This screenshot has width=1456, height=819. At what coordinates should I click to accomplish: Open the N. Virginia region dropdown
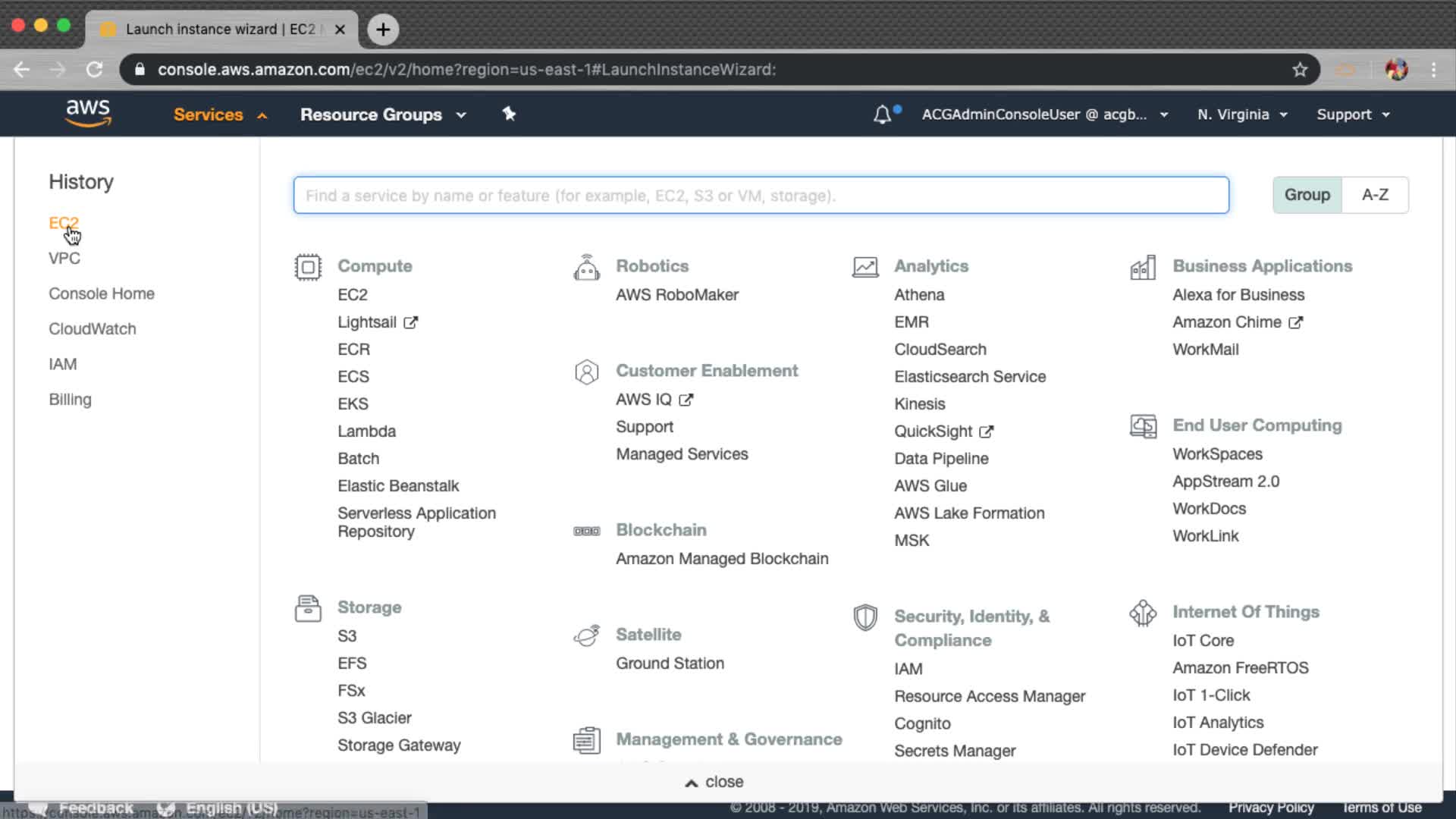coord(1242,115)
